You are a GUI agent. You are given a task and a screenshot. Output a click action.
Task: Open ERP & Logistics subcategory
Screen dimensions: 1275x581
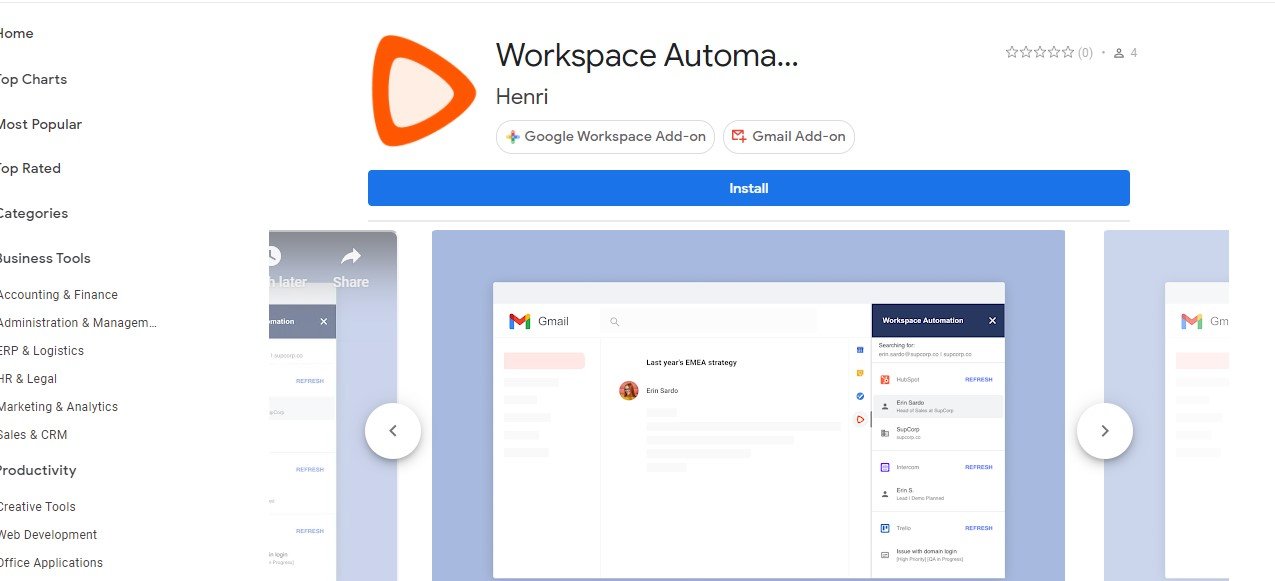(x=41, y=351)
